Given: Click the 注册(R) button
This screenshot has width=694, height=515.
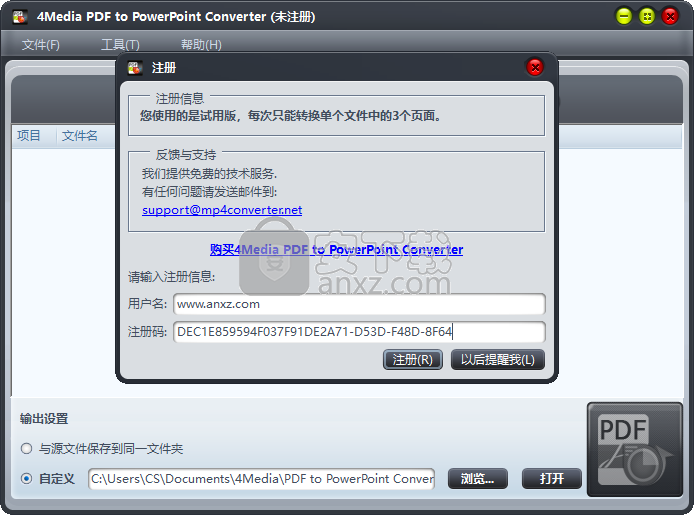Looking at the screenshot, I should [413, 360].
